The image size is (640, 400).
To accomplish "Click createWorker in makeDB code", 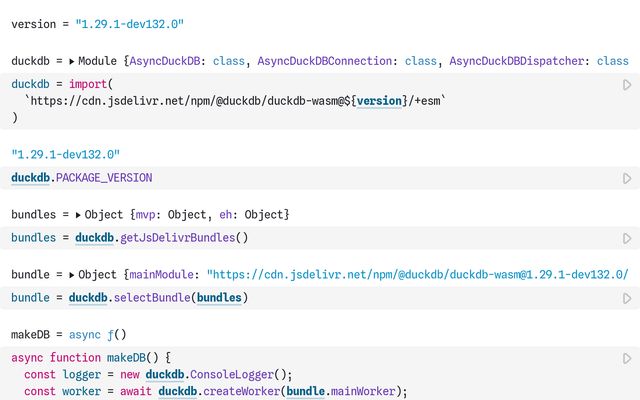I will click(x=241, y=391).
